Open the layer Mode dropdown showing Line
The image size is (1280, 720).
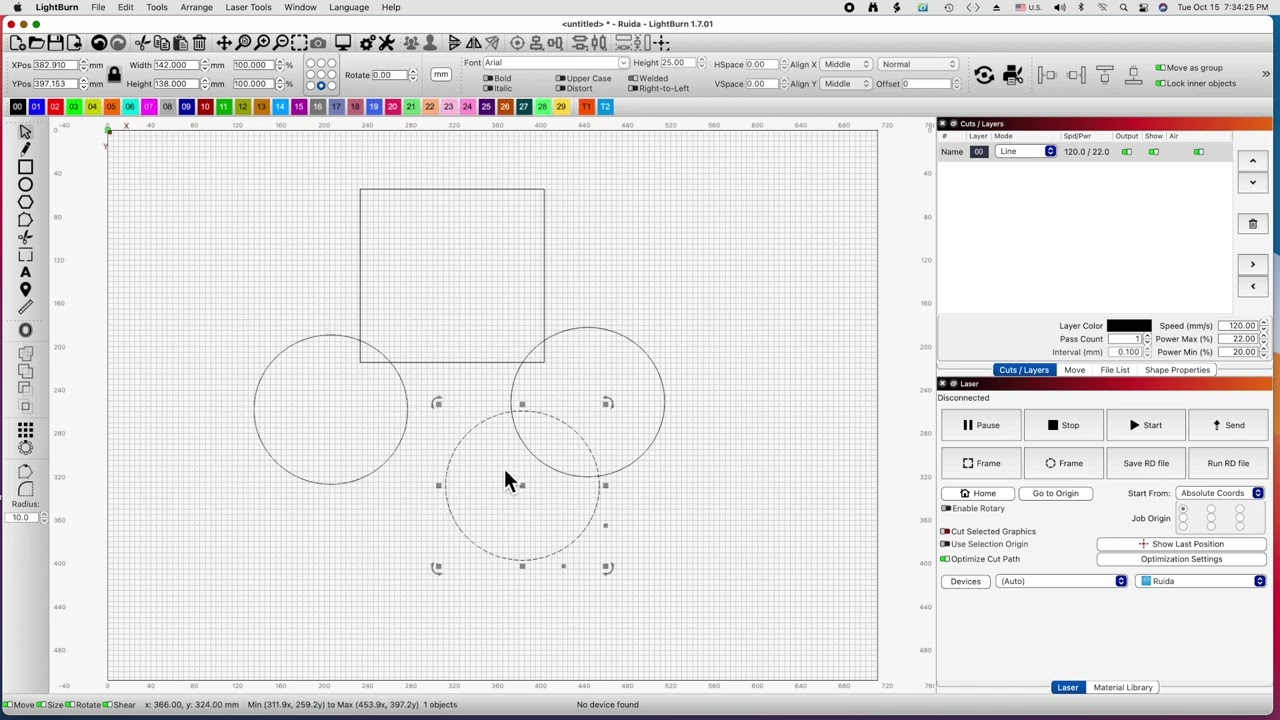[x=1025, y=152]
